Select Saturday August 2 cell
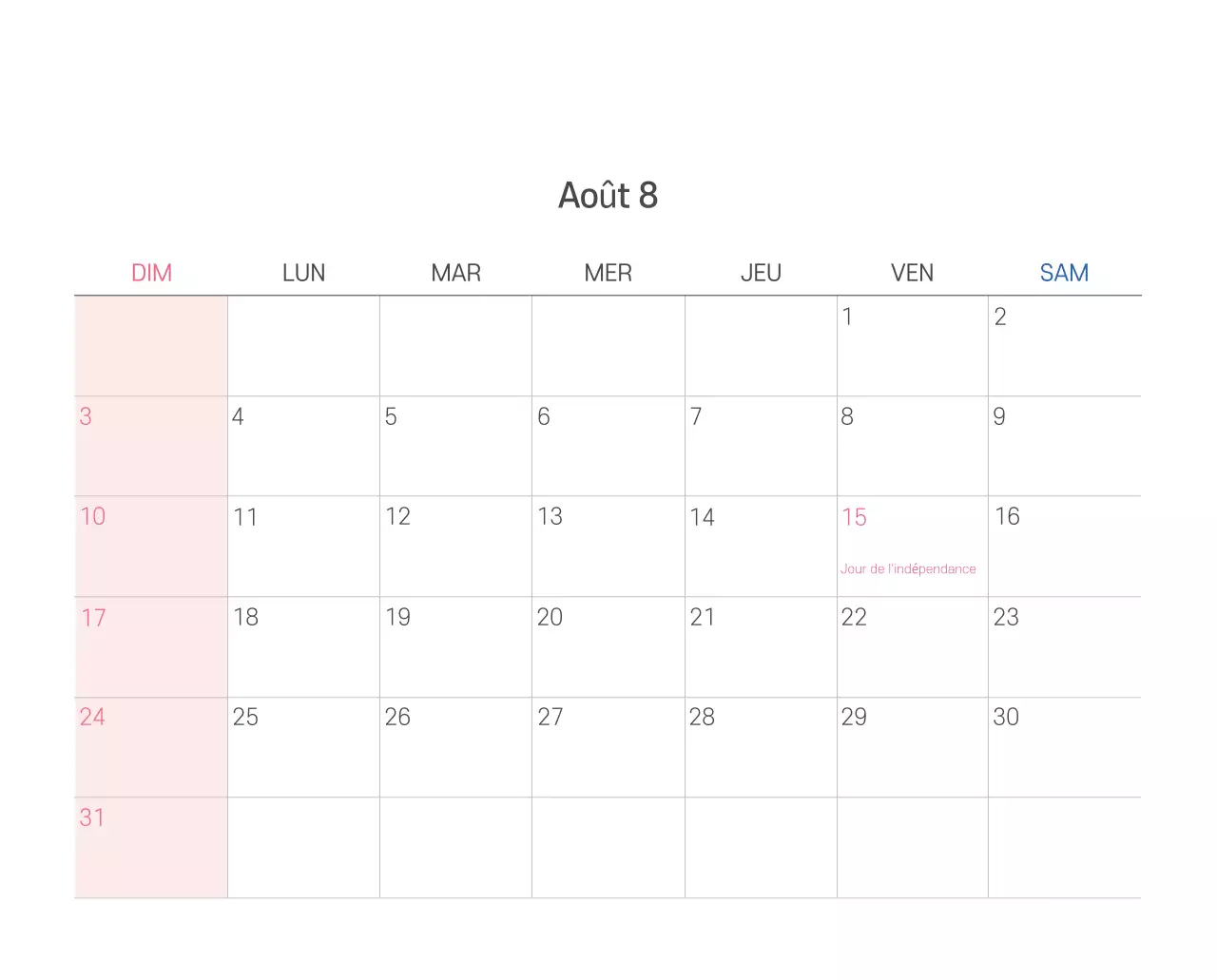 coord(1064,345)
